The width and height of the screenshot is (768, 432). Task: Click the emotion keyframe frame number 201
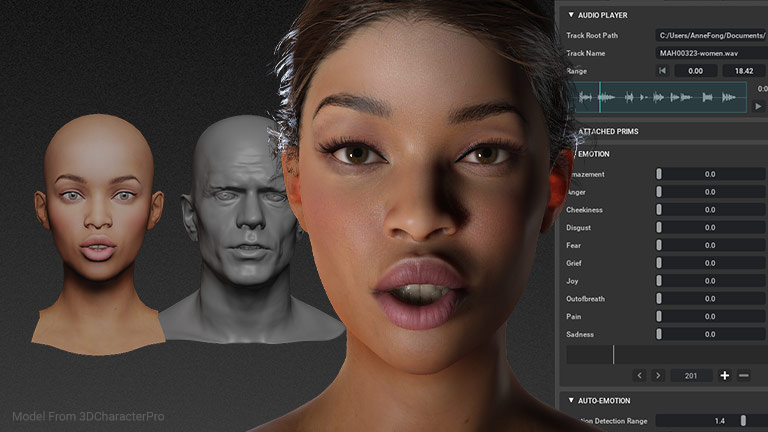pyautogui.click(x=692, y=376)
